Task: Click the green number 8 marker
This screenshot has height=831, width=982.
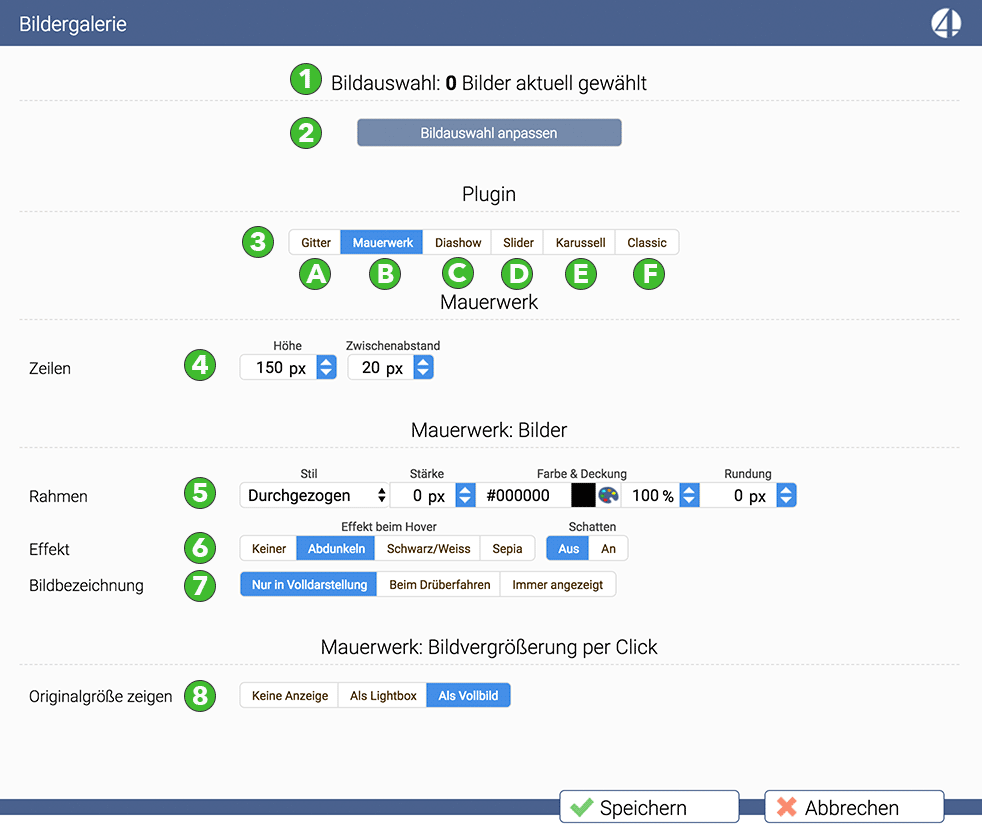Action: point(200,695)
